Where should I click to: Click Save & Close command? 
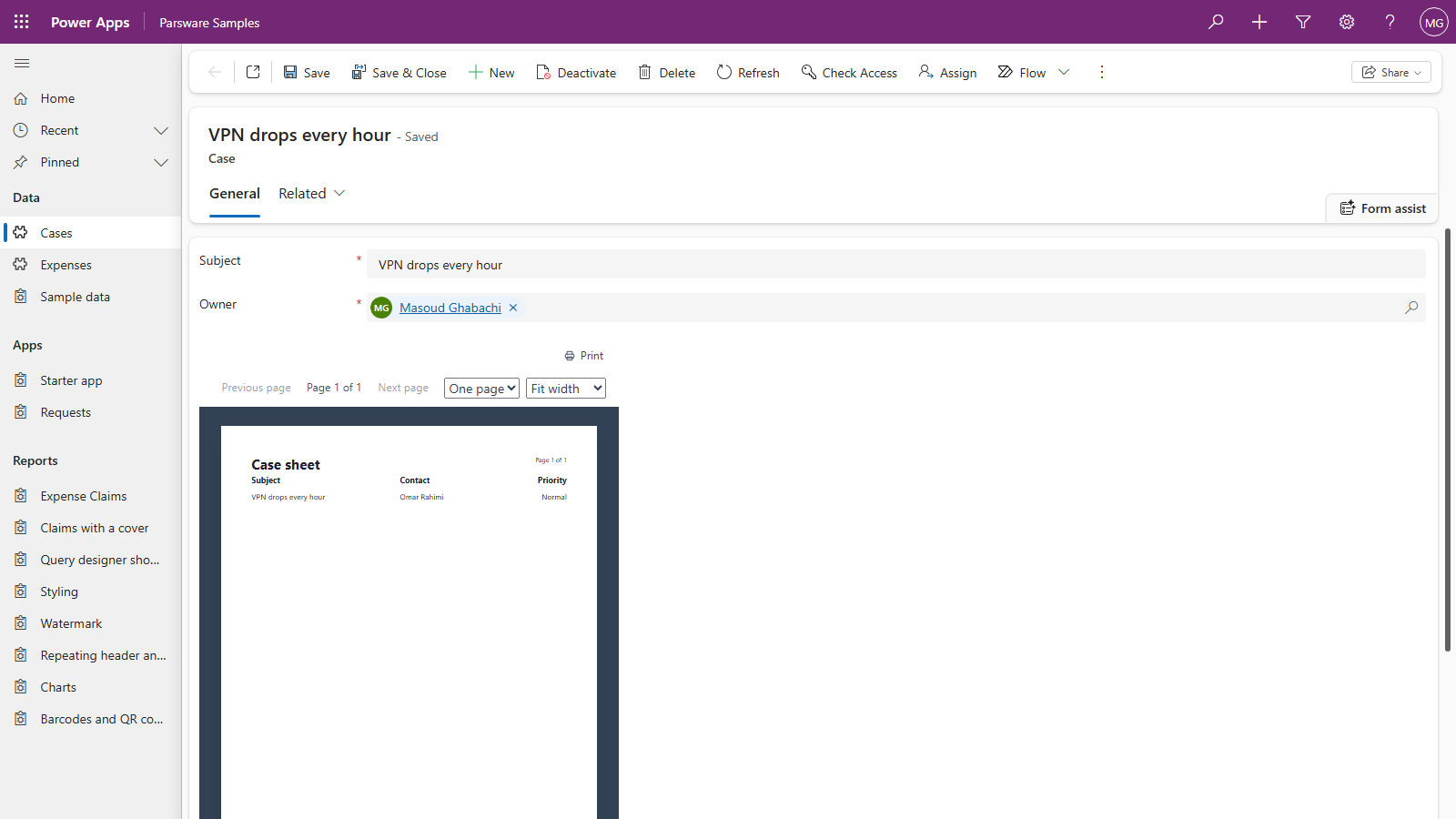399,72
